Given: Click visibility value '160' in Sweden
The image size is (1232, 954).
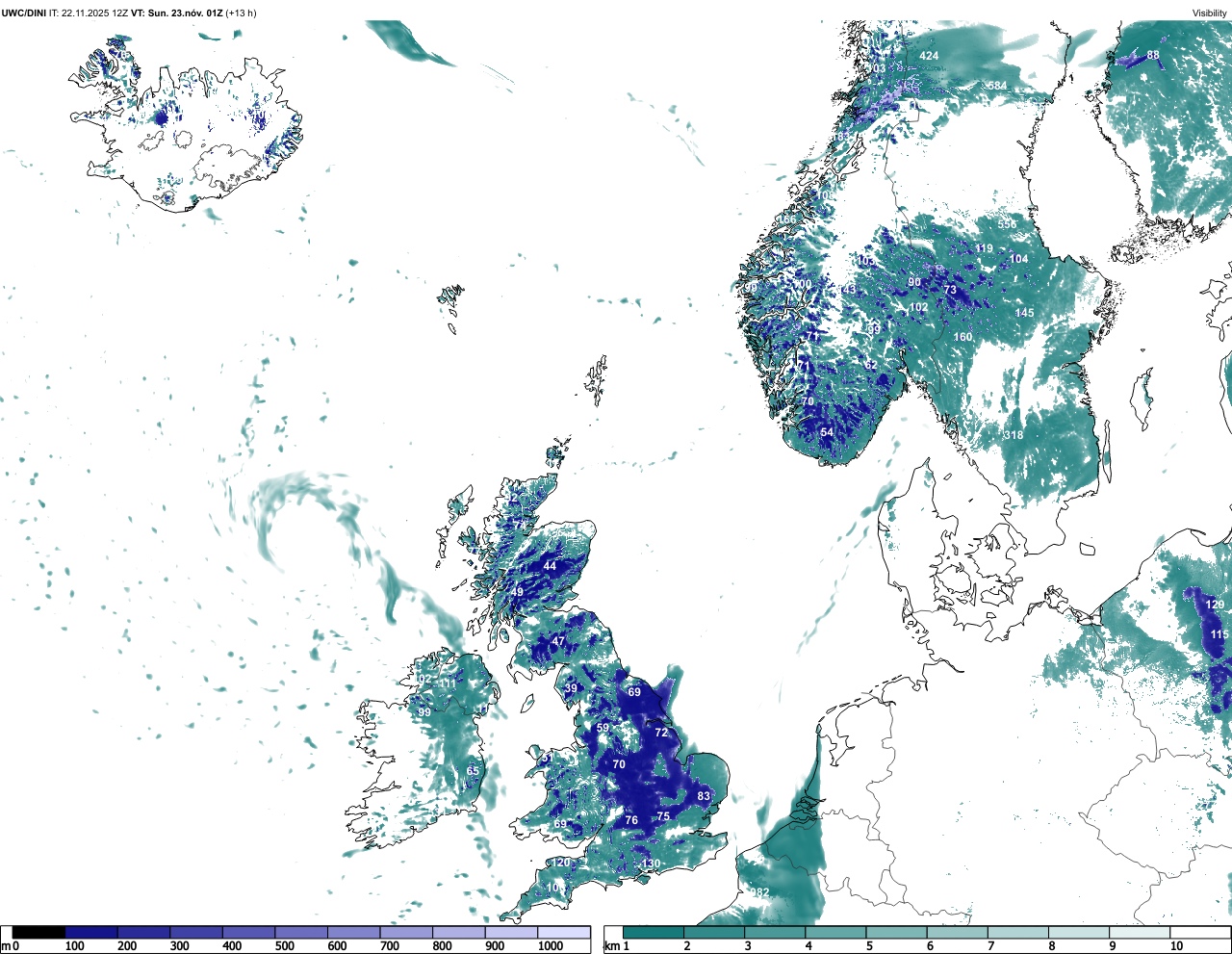Looking at the screenshot, I should click(x=962, y=337).
